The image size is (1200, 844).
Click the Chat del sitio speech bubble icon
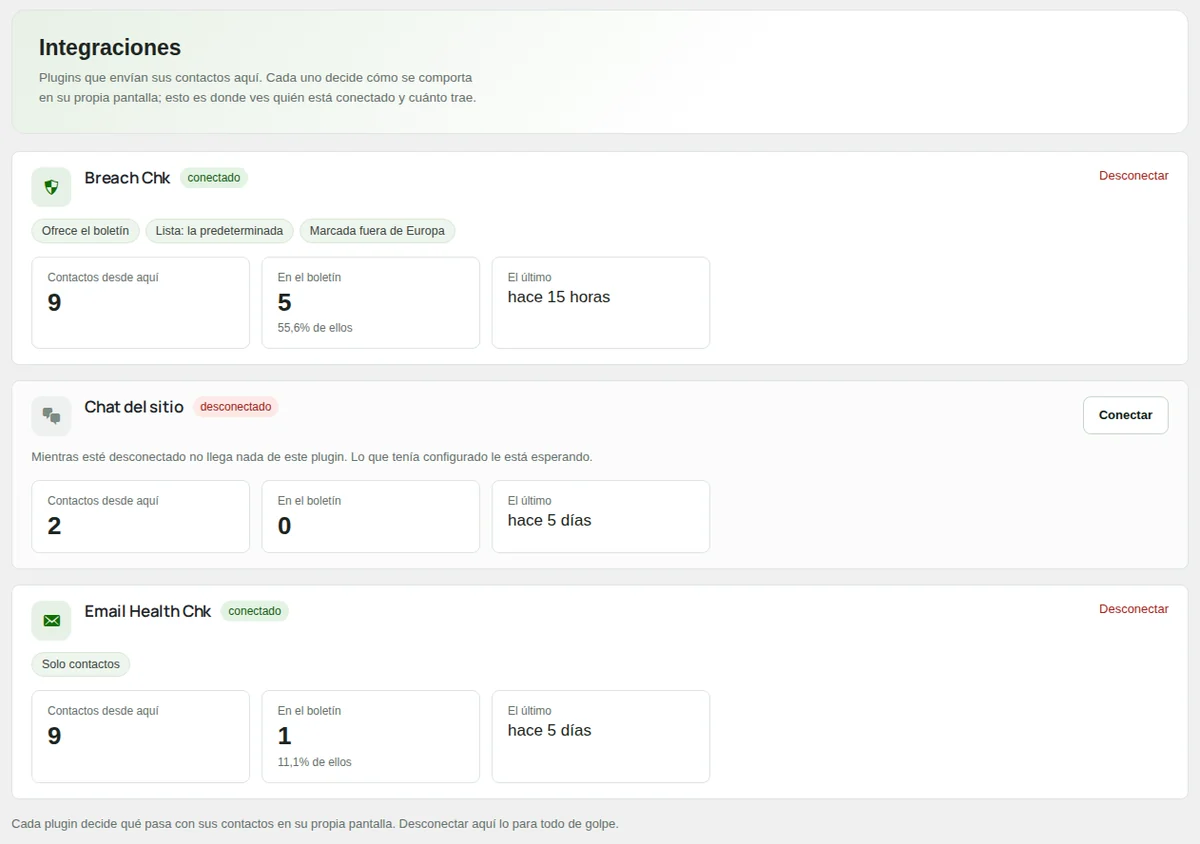point(51,416)
